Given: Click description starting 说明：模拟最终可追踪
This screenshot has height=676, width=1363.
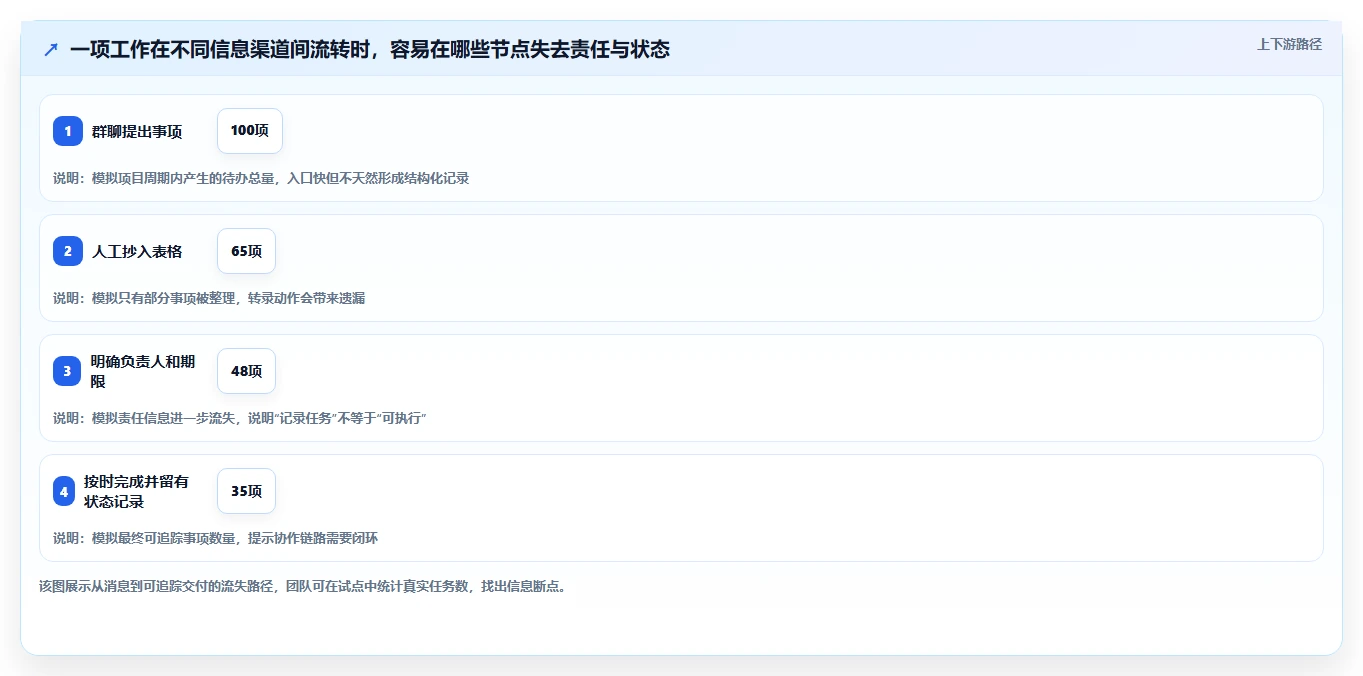Looking at the screenshot, I should tap(215, 538).
